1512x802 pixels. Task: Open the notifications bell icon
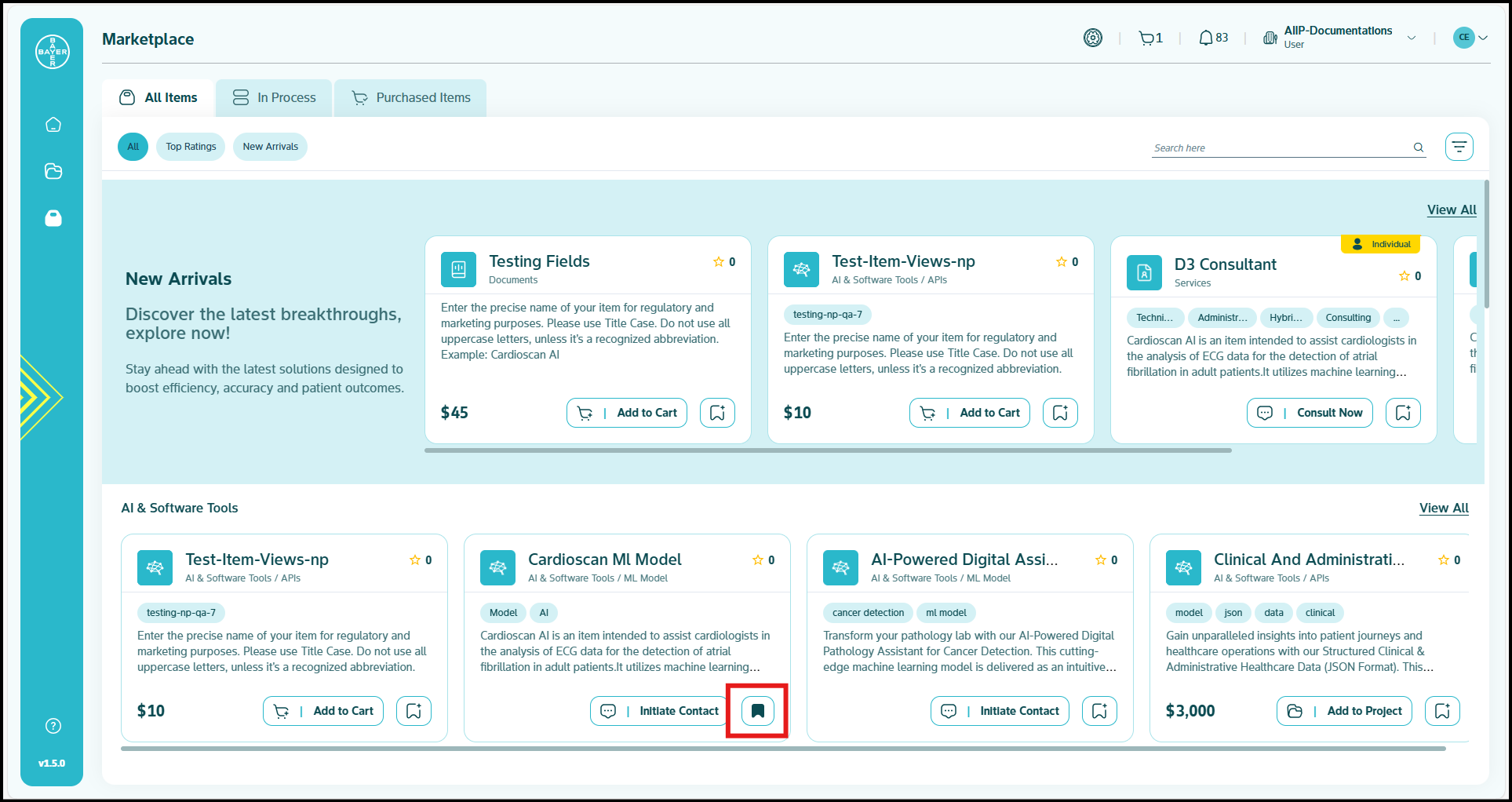(1205, 38)
